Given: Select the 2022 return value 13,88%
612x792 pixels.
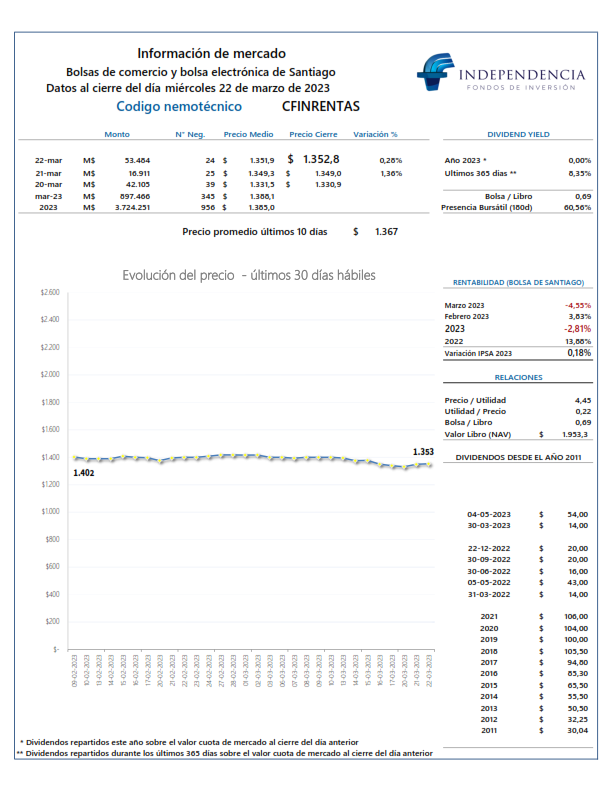Looking at the screenshot, I should click(578, 341).
